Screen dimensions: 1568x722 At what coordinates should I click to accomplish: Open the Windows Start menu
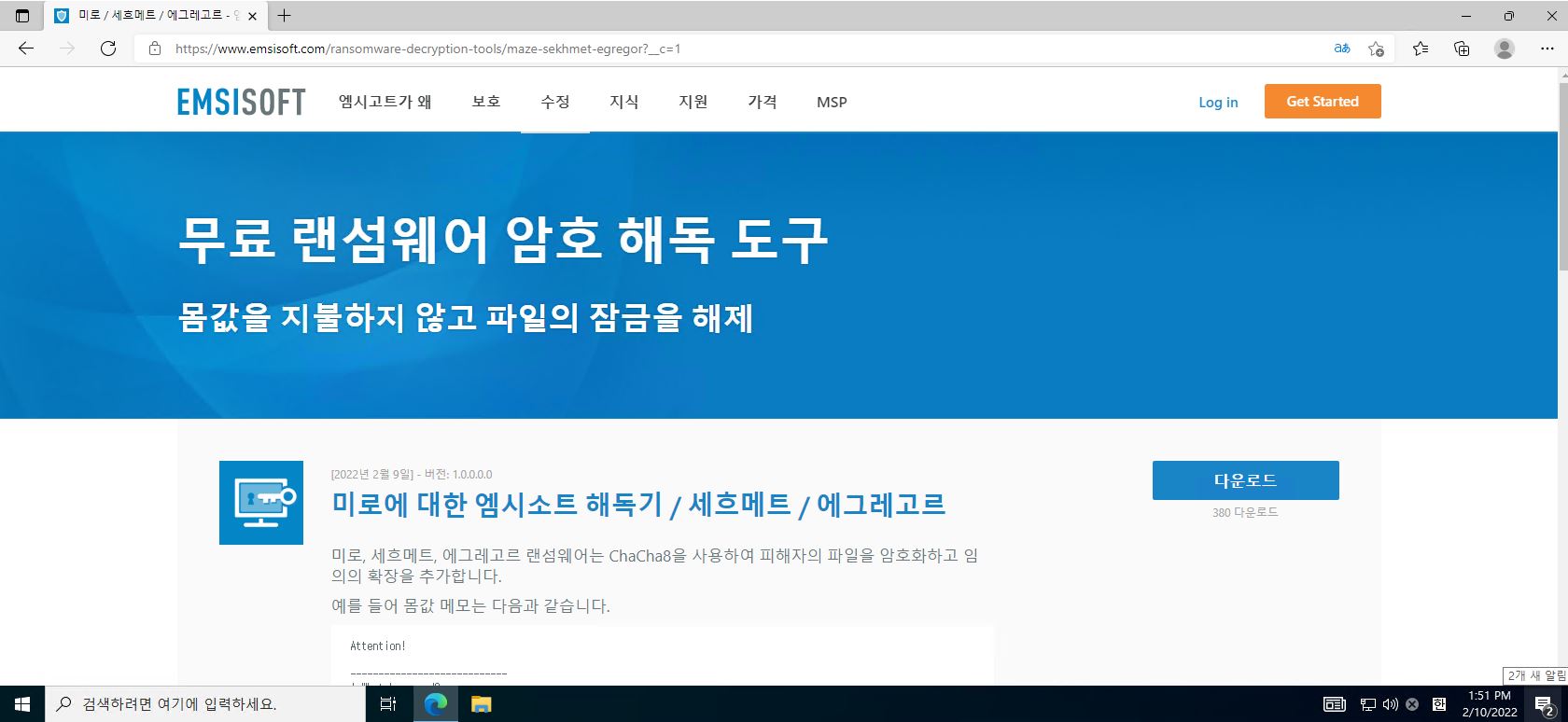pyautogui.click(x=22, y=704)
